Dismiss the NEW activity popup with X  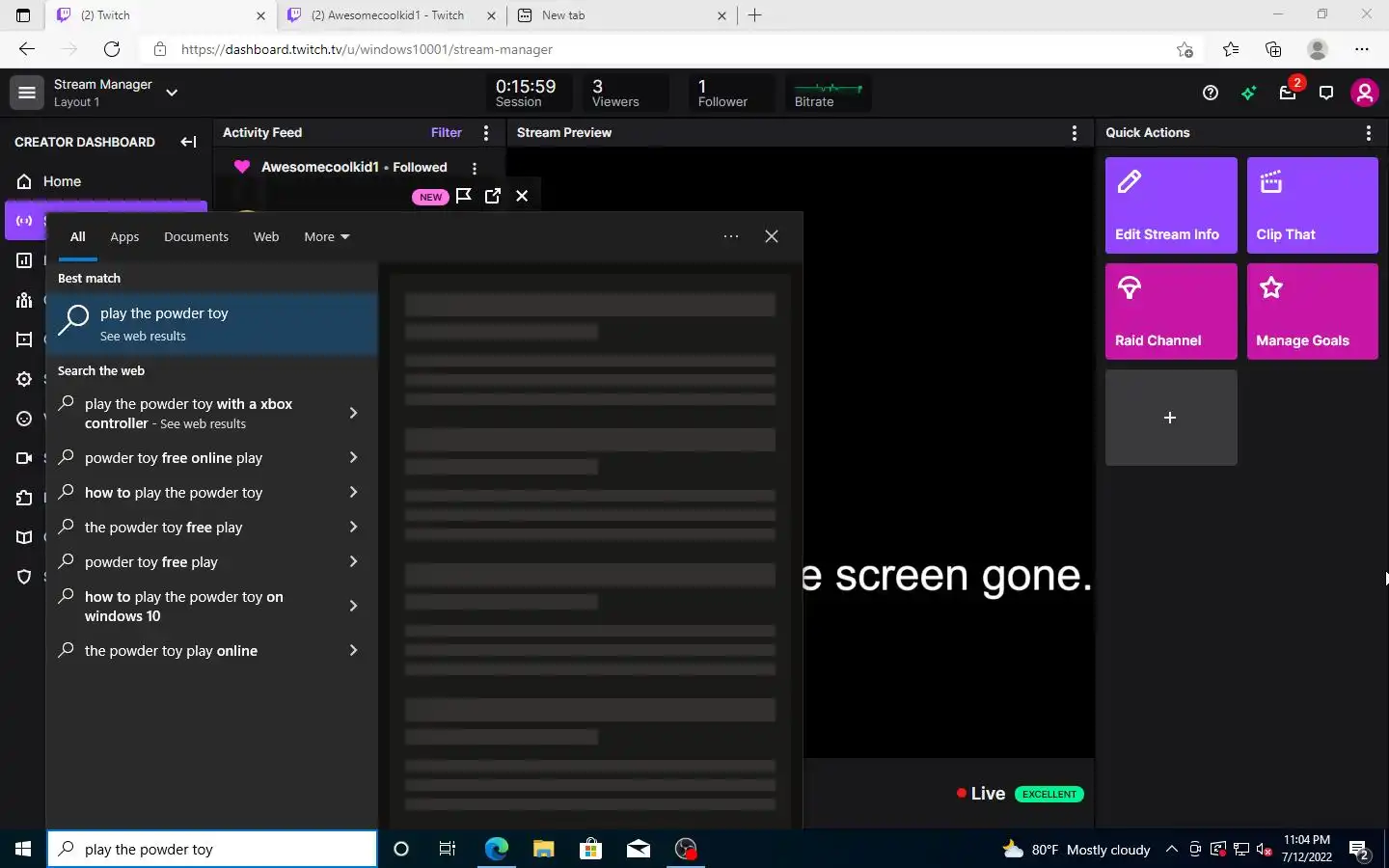pyautogui.click(x=522, y=196)
